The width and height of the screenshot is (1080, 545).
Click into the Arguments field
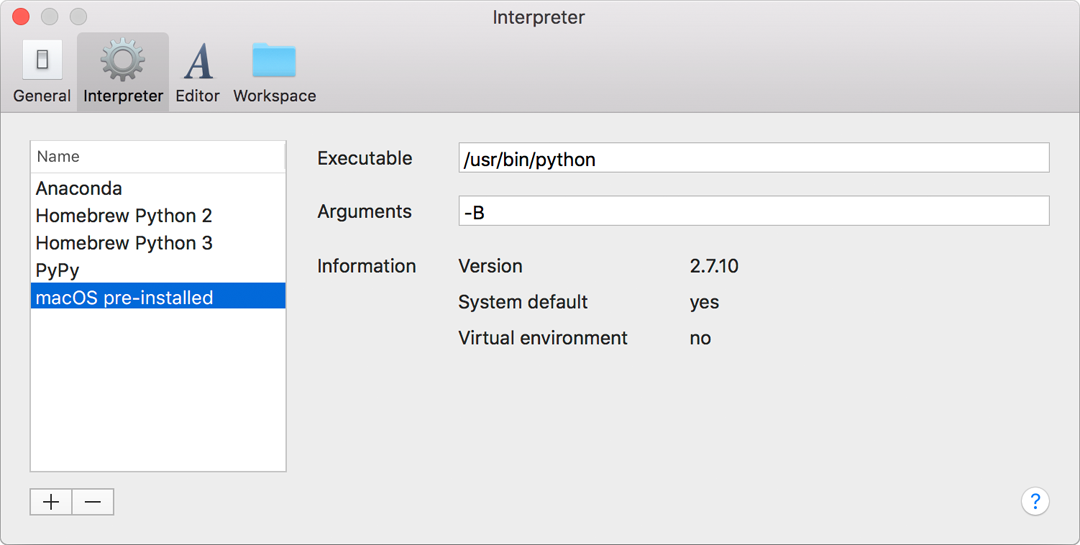pyautogui.click(x=754, y=211)
